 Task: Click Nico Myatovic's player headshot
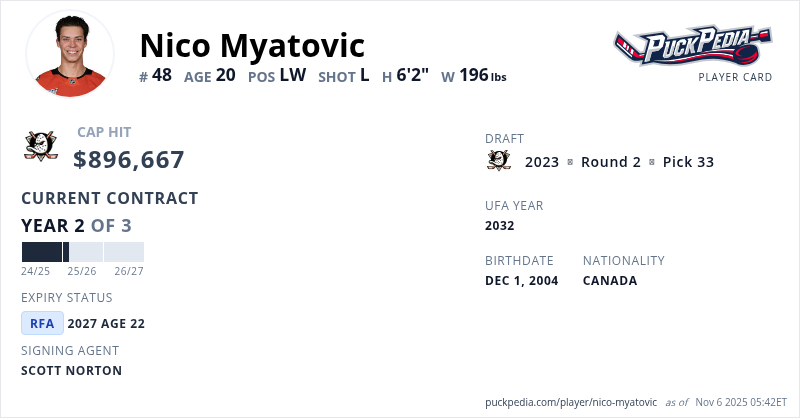[x=70, y=54]
